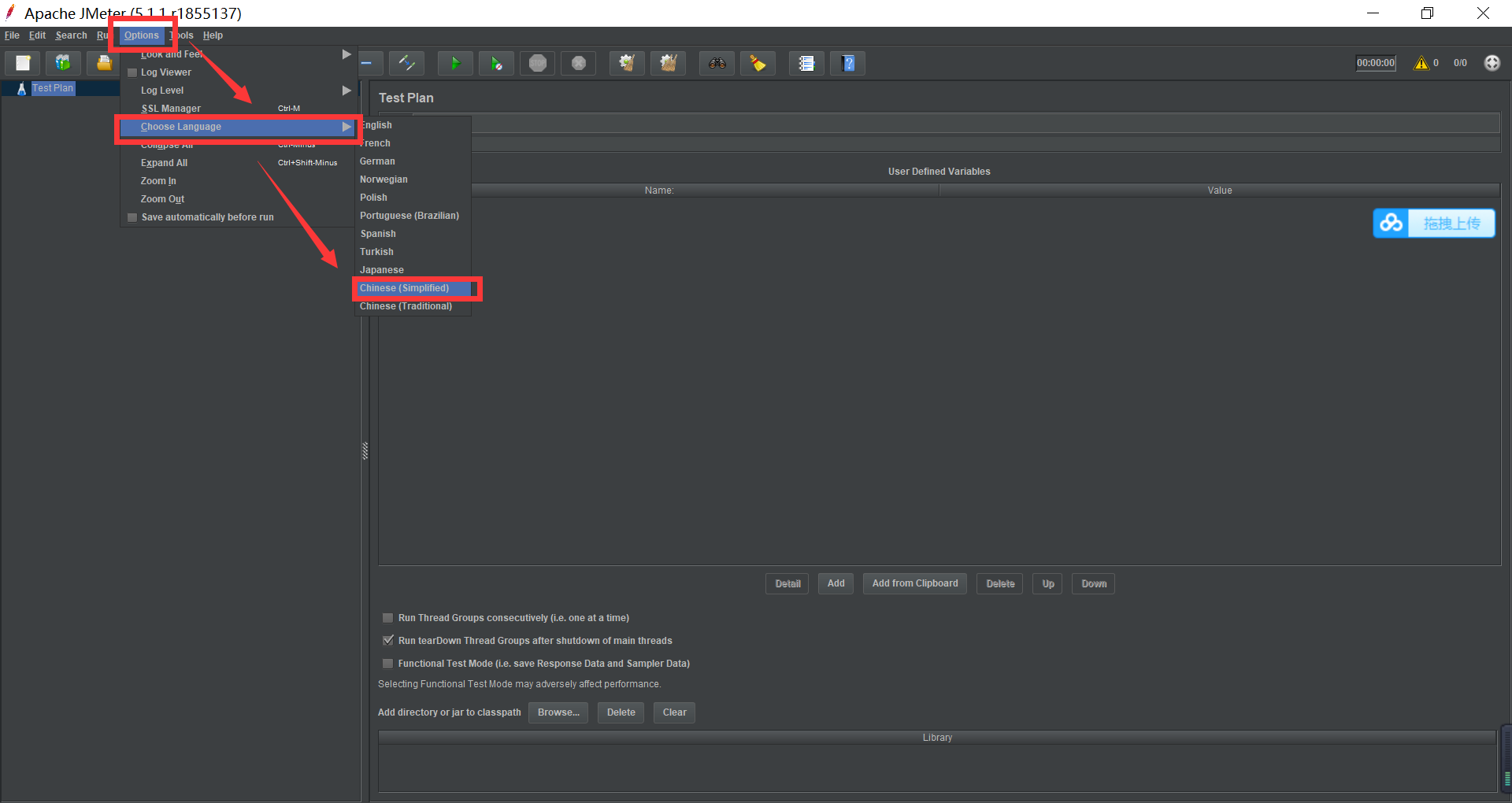The height and width of the screenshot is (803, 1512).
Task: Click the Open file folder icon
Action: click(x=103, y=63)
